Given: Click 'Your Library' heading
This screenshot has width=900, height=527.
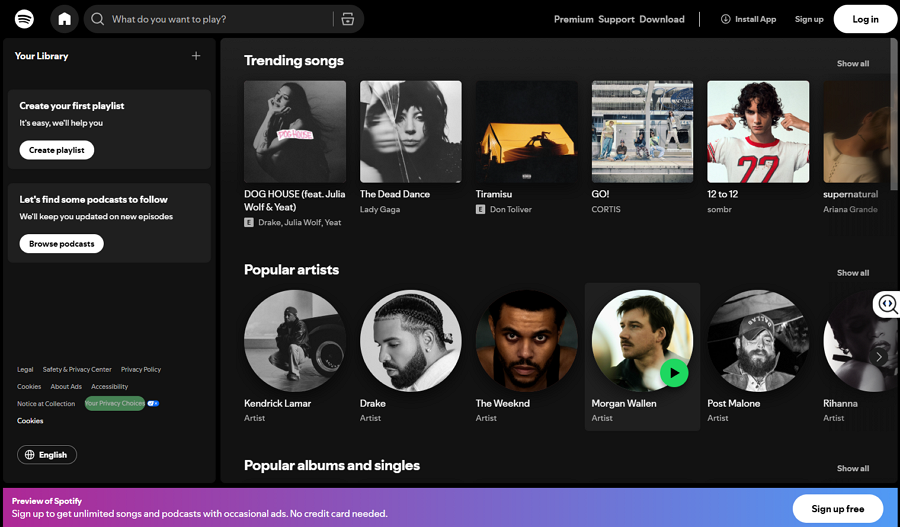Looking at the screenshot, I should click(41, 56).
